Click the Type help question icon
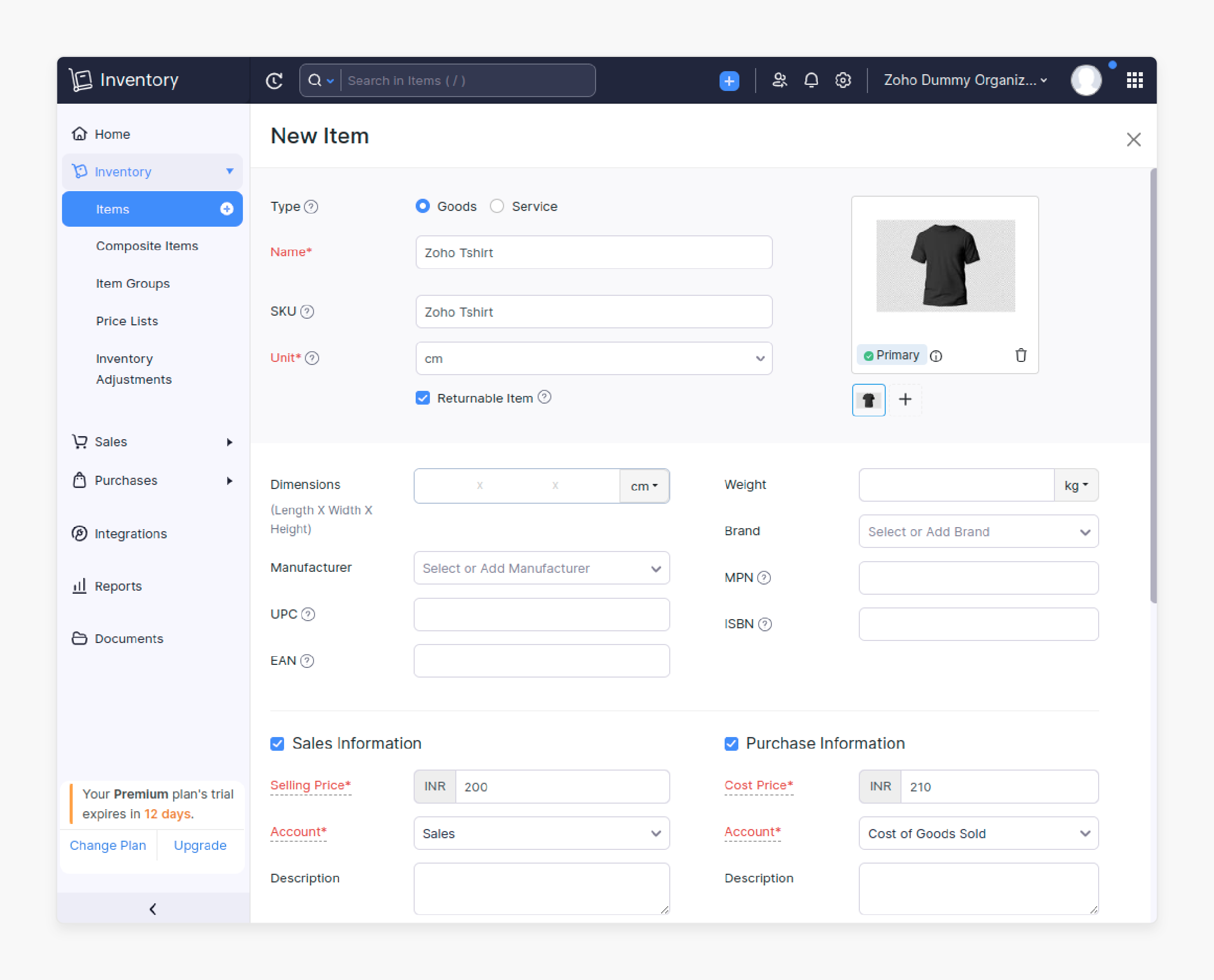Image resolution: width=1214 pixels, height=980 pixels. 311,206
